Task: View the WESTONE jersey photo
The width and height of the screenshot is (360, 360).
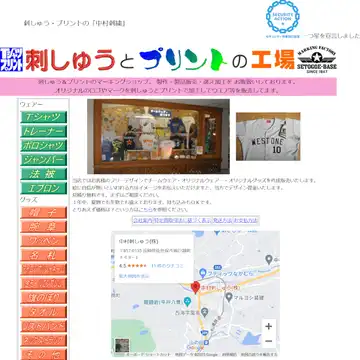Action: coord(268,136)
